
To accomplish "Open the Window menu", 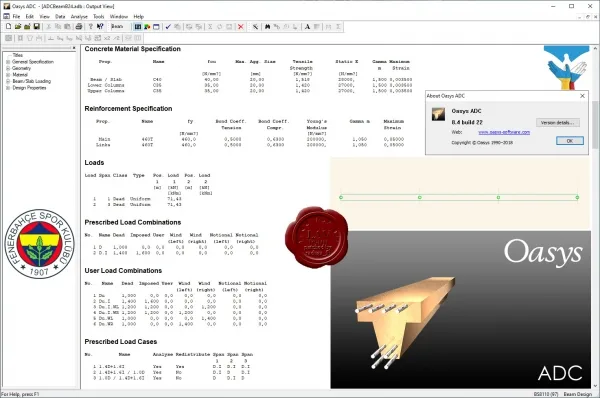I will [x=119, y=16].
